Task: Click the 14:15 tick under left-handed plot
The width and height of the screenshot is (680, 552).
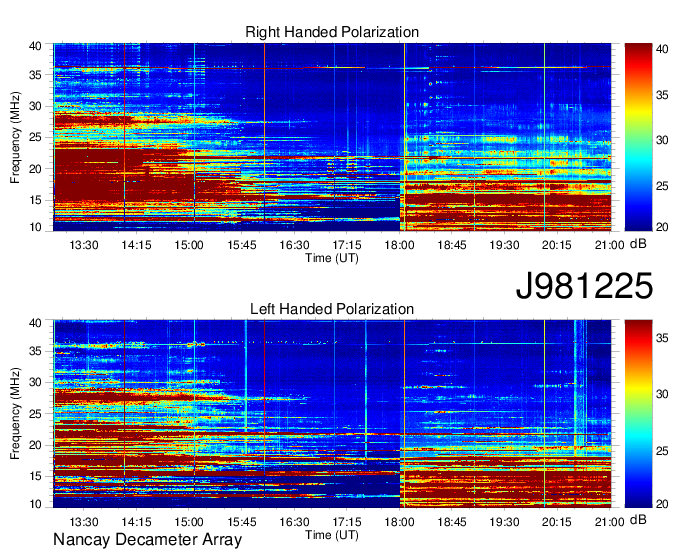Action: 136,522
